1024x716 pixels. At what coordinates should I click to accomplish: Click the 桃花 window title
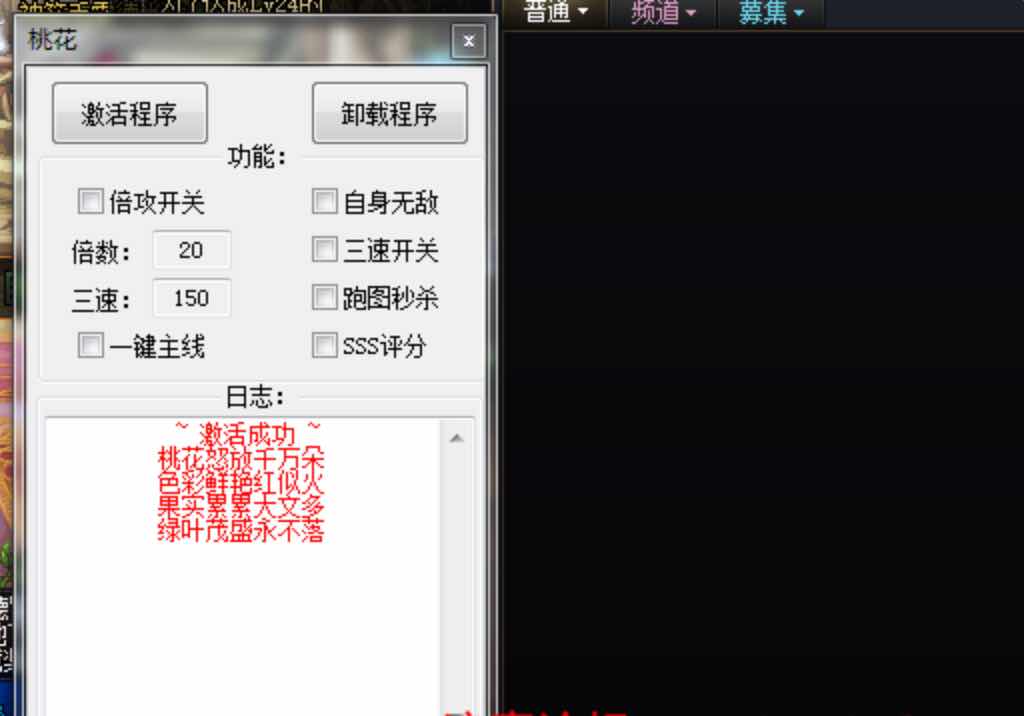click(x=52, y=40)
